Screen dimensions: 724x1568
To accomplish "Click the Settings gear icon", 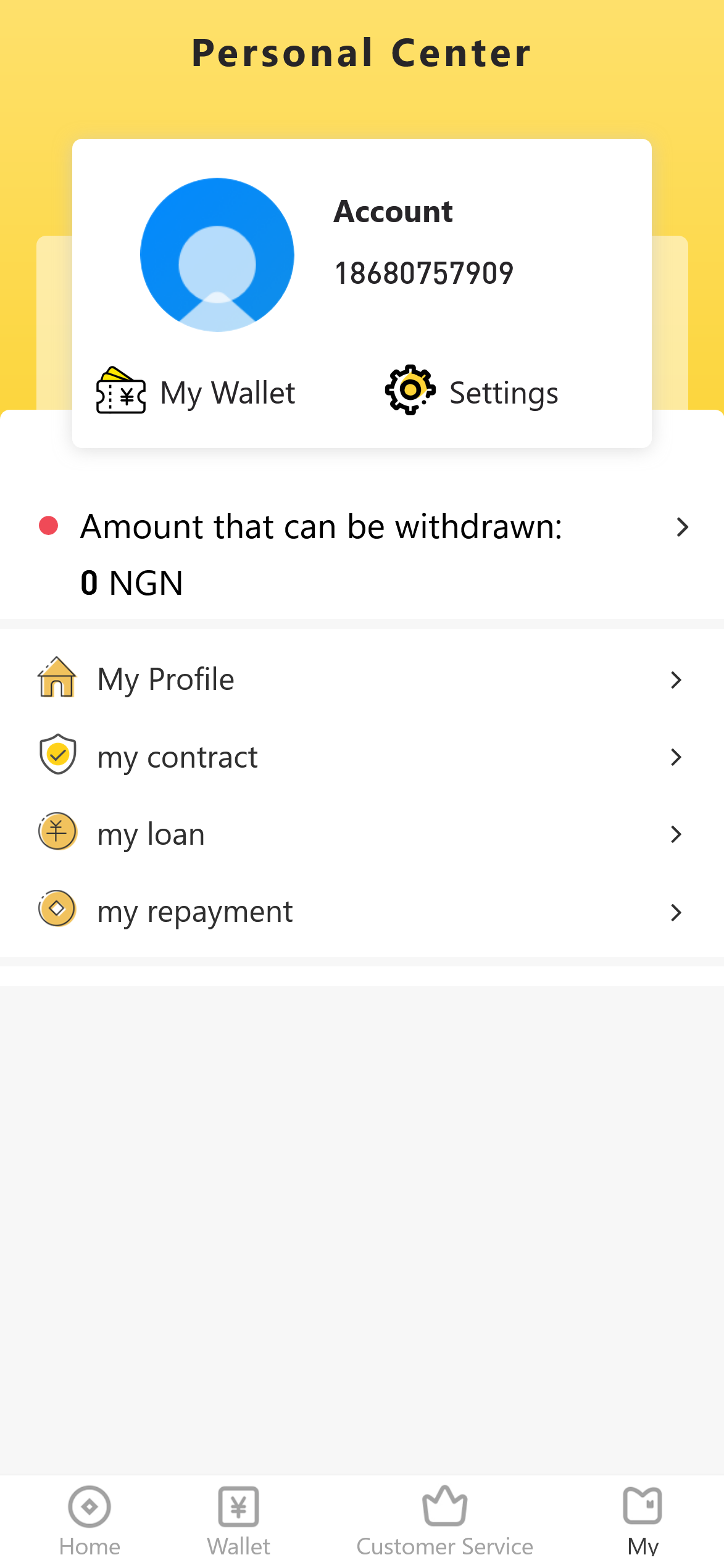I will click(410, 390).
